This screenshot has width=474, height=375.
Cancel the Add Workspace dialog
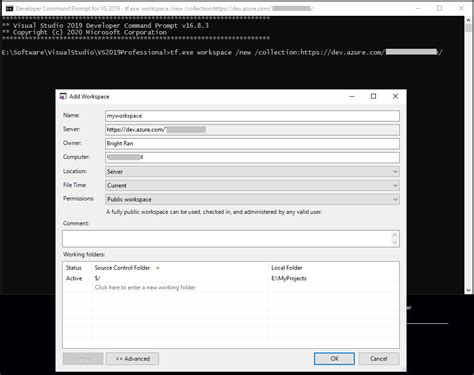379,359
